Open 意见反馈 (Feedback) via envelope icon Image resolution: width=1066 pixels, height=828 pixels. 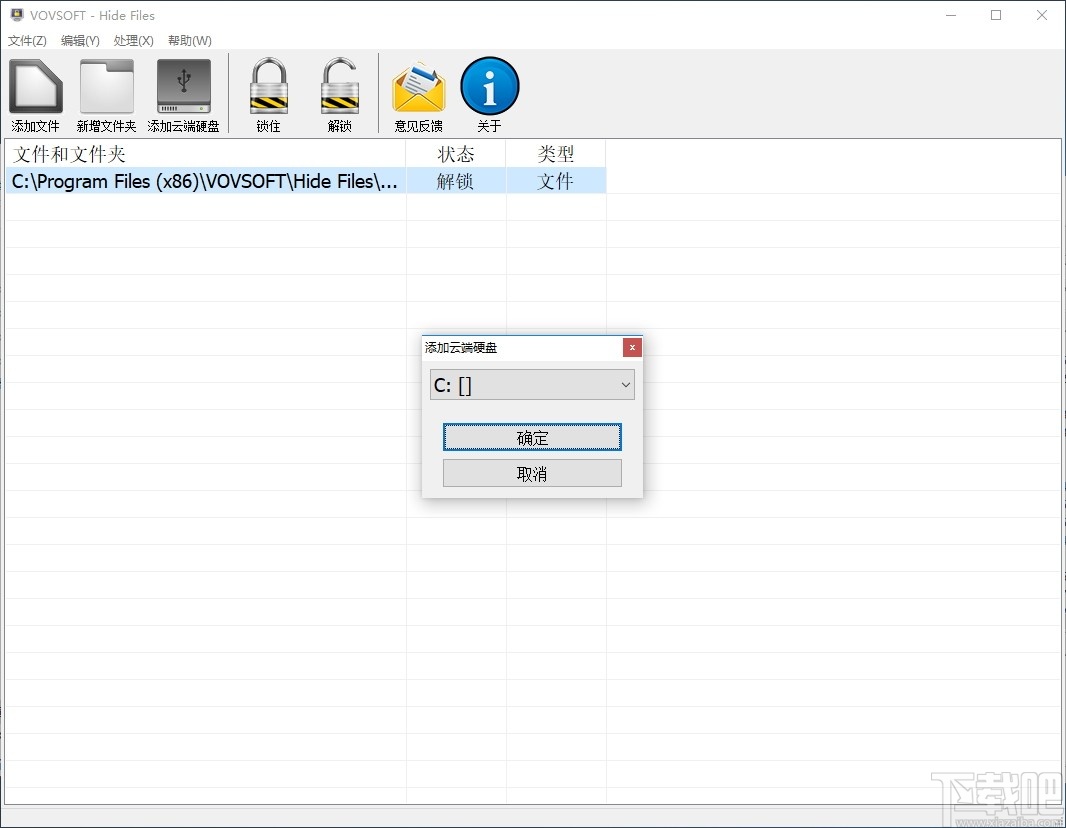[419, 90]
